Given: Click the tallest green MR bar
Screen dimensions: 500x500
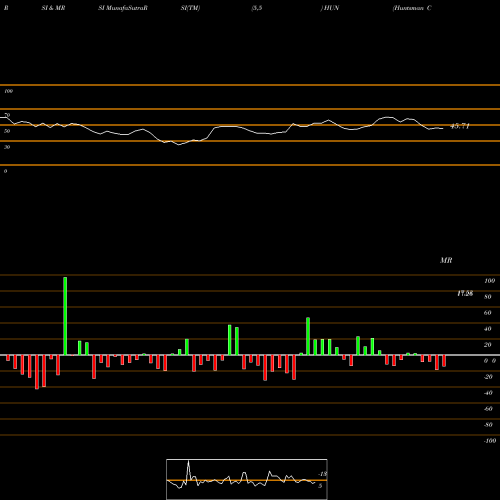Looking at the screenshot, I should 65,316.
